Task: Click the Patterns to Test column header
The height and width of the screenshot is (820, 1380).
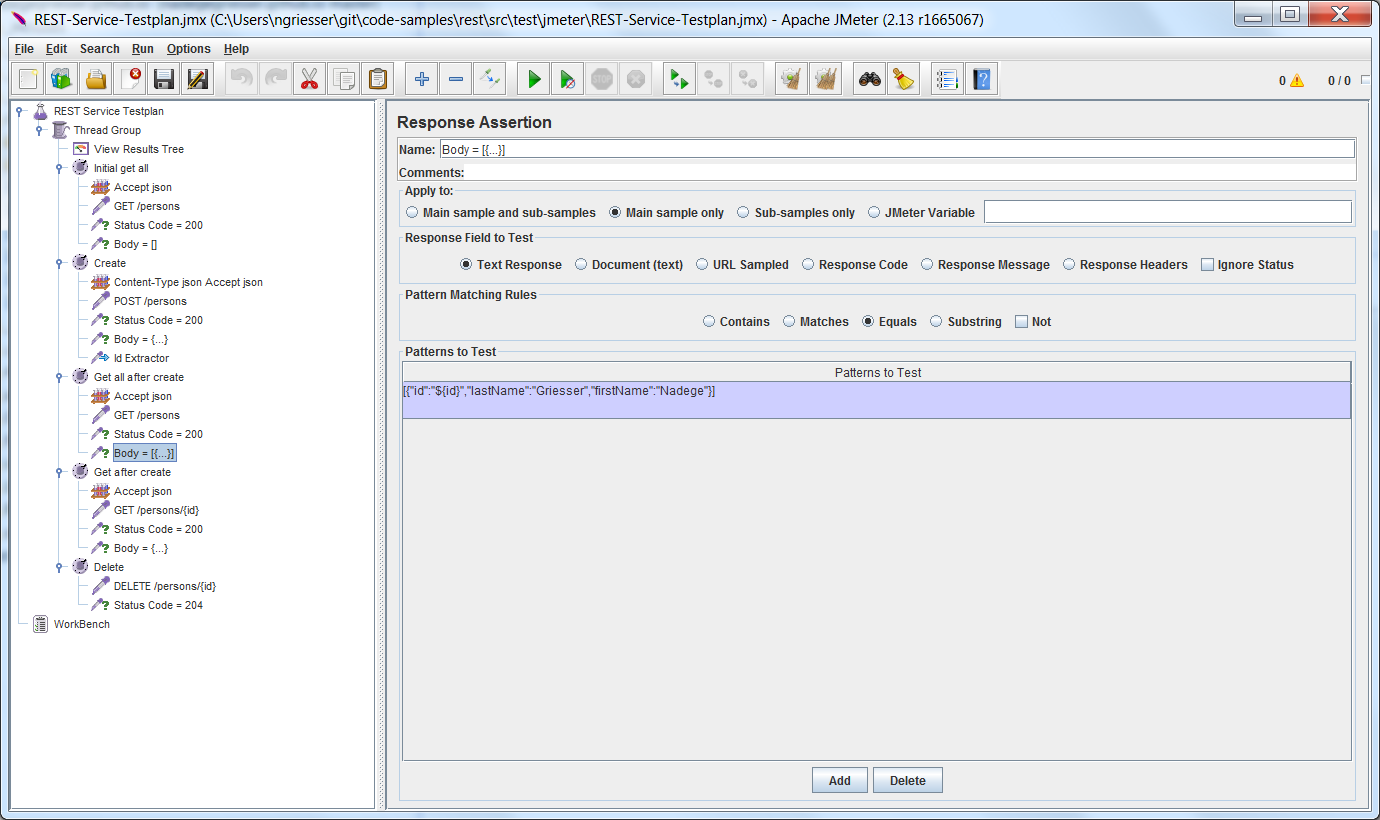Action: coord(877,372)
